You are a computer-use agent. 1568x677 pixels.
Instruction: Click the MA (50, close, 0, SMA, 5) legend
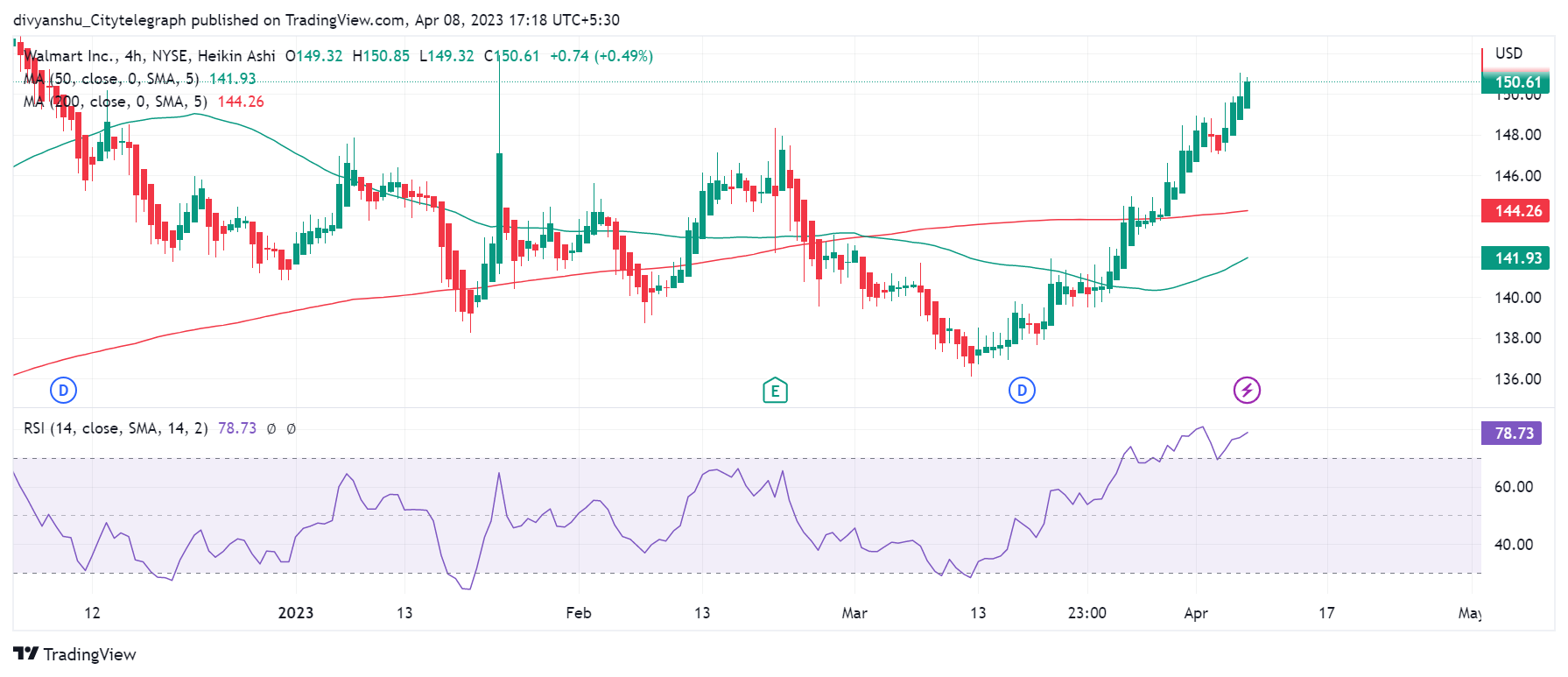(x=111, y=79)
